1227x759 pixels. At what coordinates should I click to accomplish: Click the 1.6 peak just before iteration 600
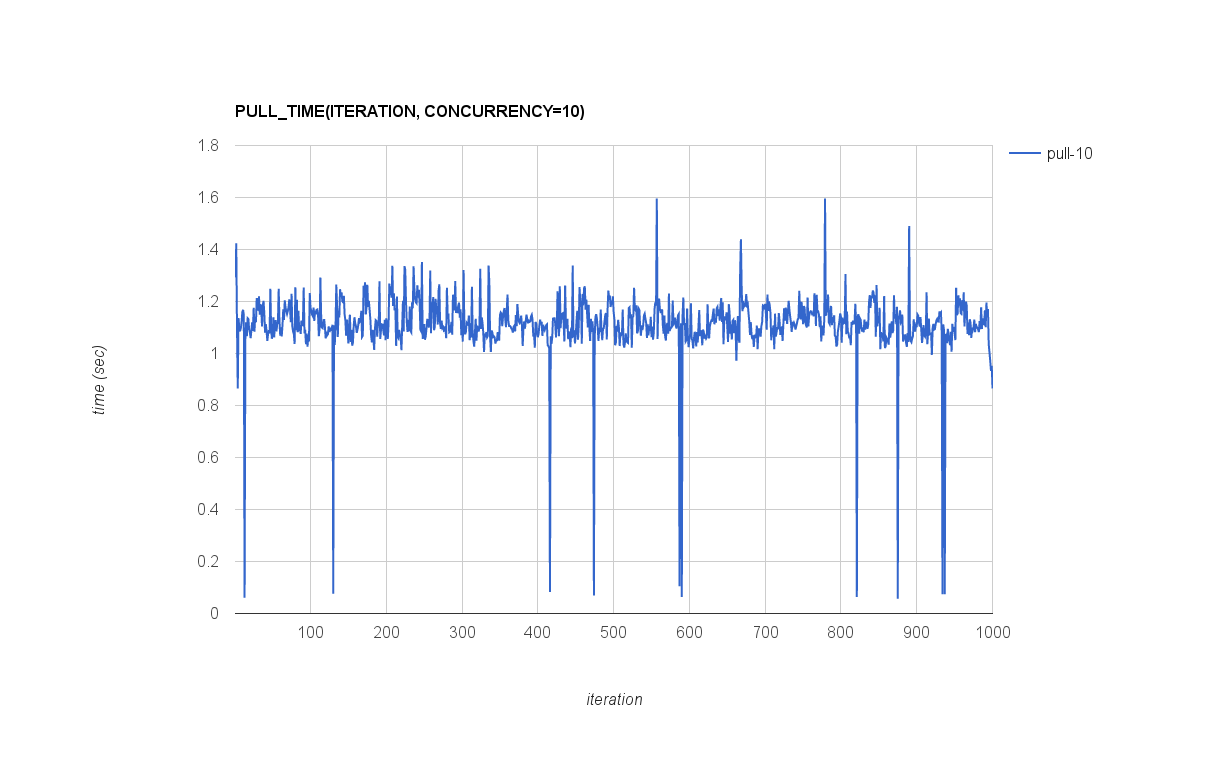(x=656, y=200)
